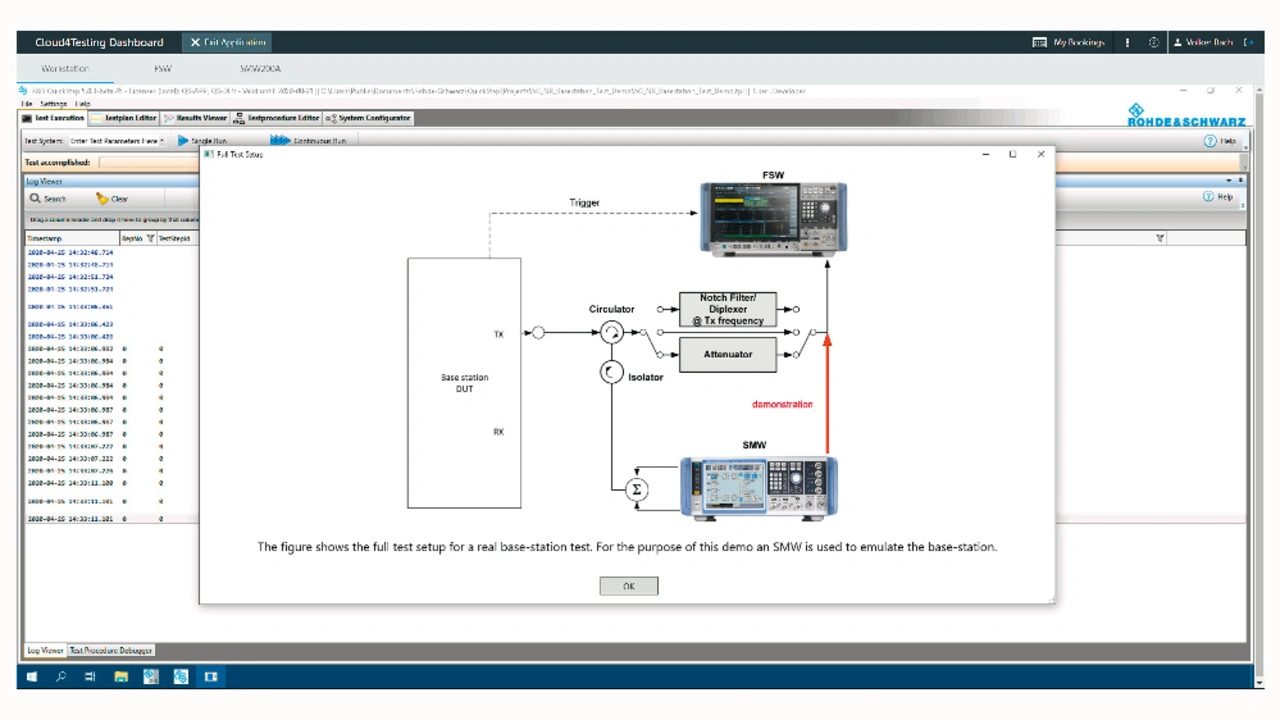Select the Testplan Editor tab
This screenshot has width=1280, height=720.
click(x=124, y=118)
